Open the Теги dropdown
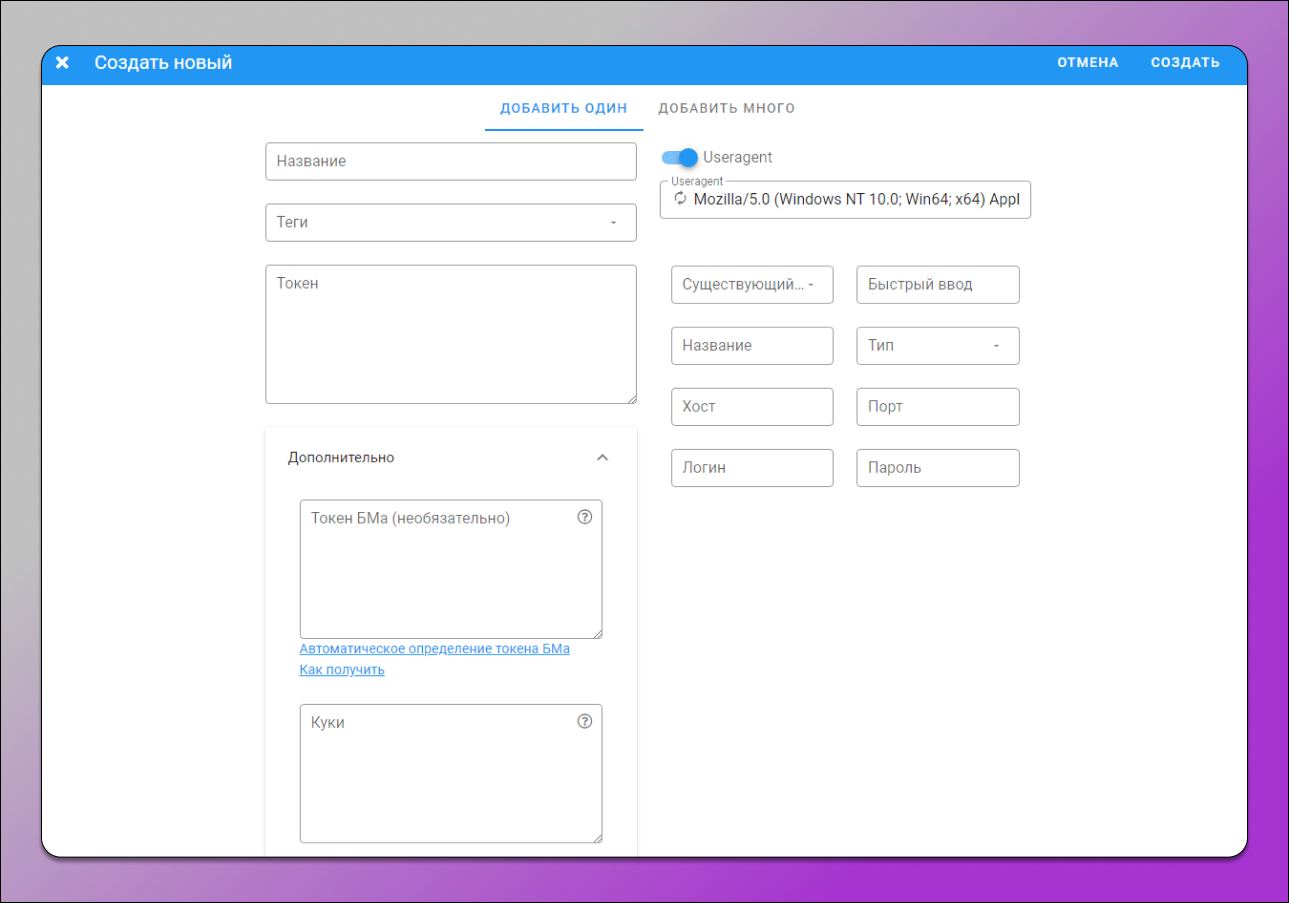This screenshot has width=1289, height=903. (450, 222)
